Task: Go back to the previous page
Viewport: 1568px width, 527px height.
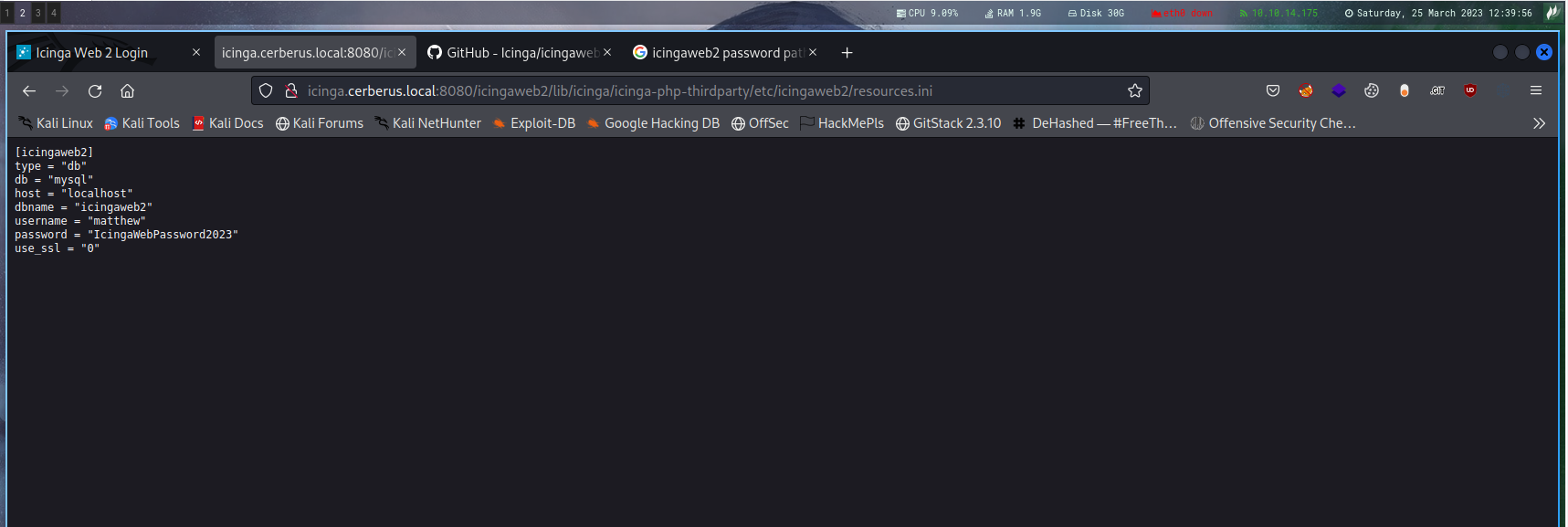Action: [29, 90]
